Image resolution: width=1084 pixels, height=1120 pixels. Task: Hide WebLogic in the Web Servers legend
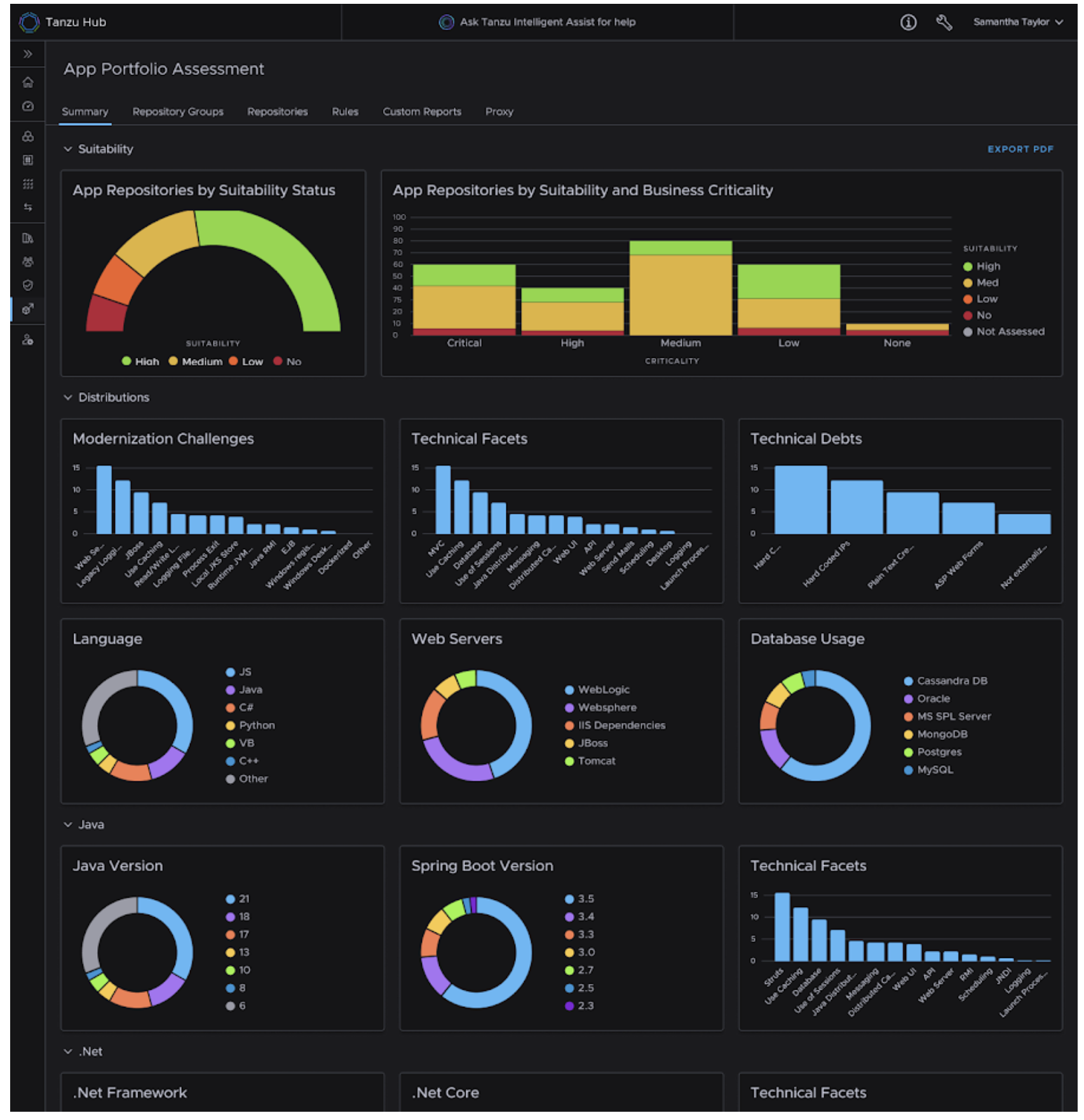tap(602, 689)
